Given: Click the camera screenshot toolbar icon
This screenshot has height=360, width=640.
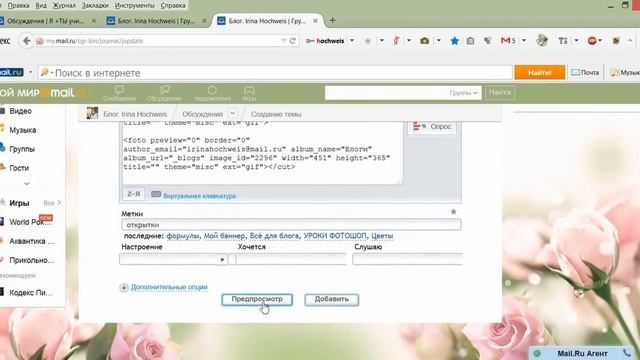Looking at the screenshot, I should [x=424, y=41].
